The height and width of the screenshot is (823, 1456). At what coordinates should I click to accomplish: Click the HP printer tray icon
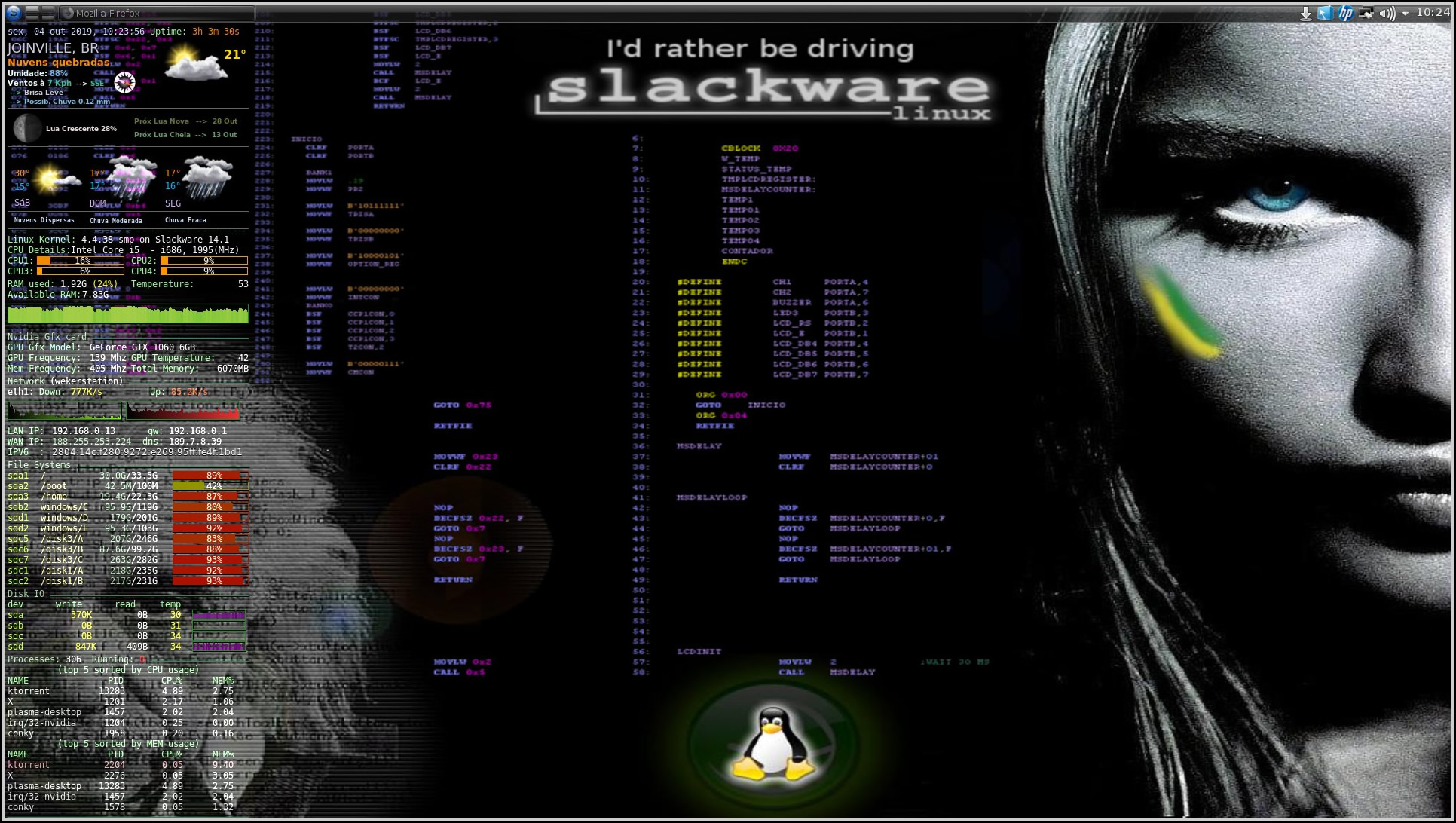pyautogui.click(x=1345, y=14)
